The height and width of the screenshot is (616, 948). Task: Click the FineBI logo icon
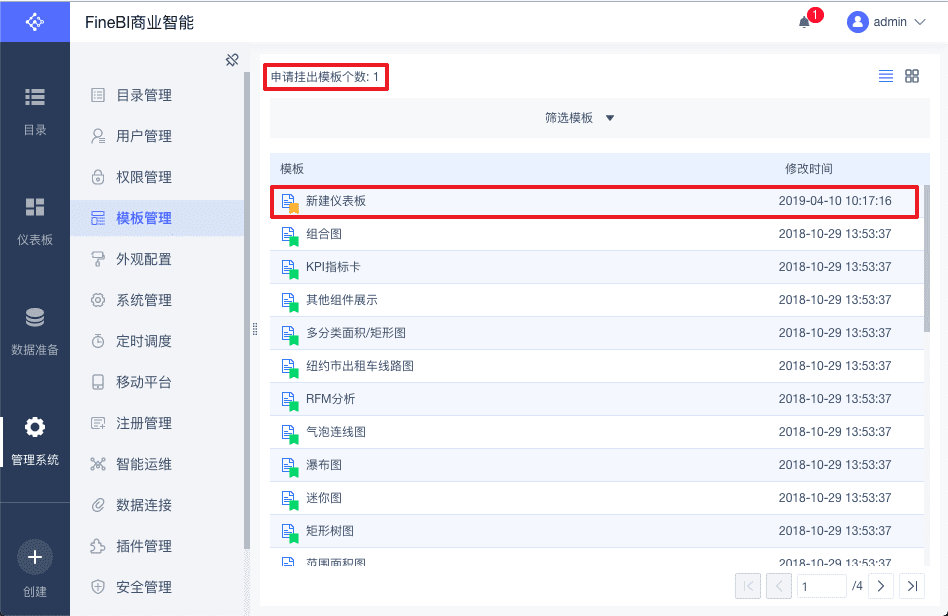pyautogui.click(x=35, y=21)
